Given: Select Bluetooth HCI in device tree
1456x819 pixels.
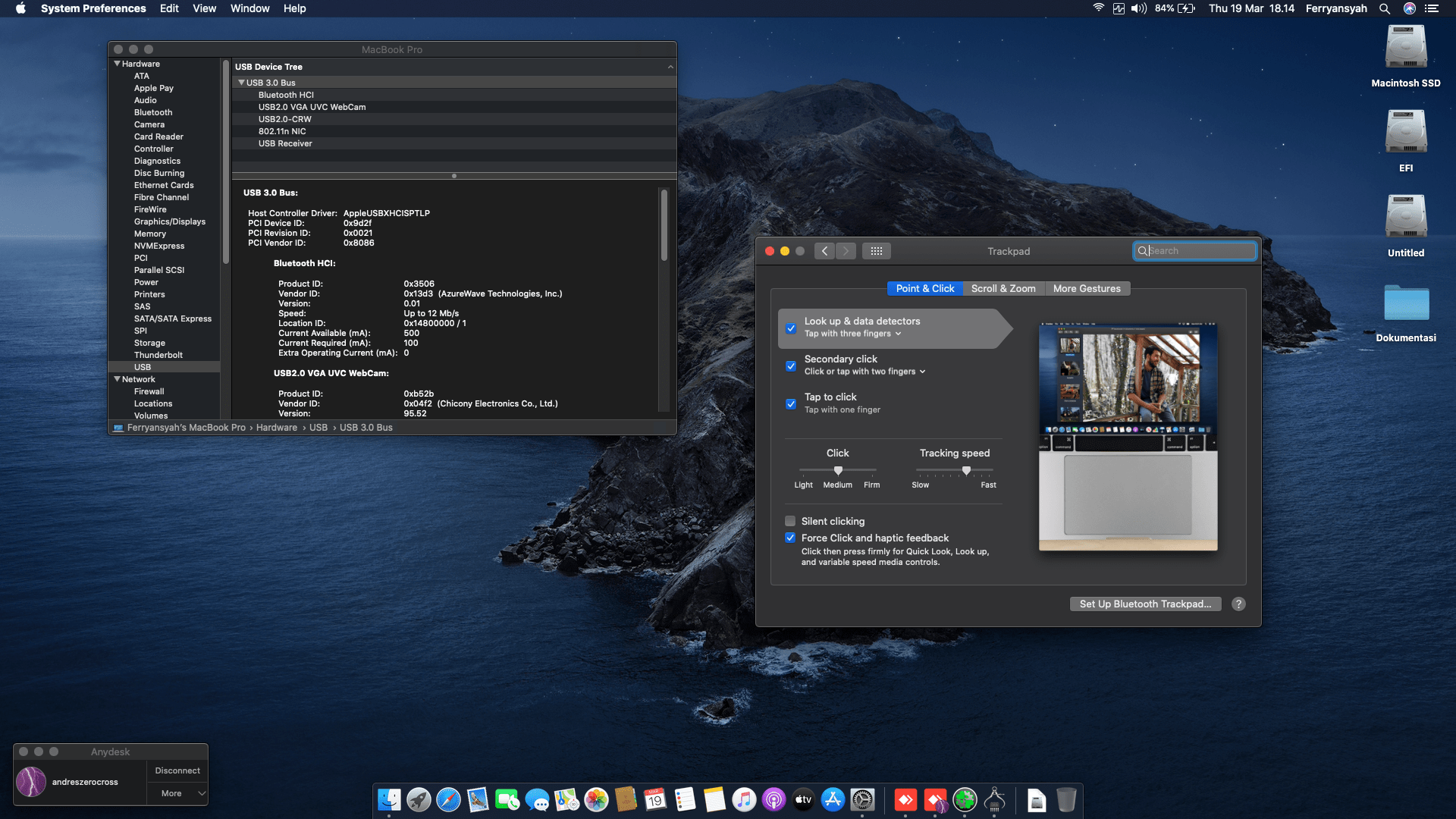Looking at the screenshot, I should pos(454,95).
